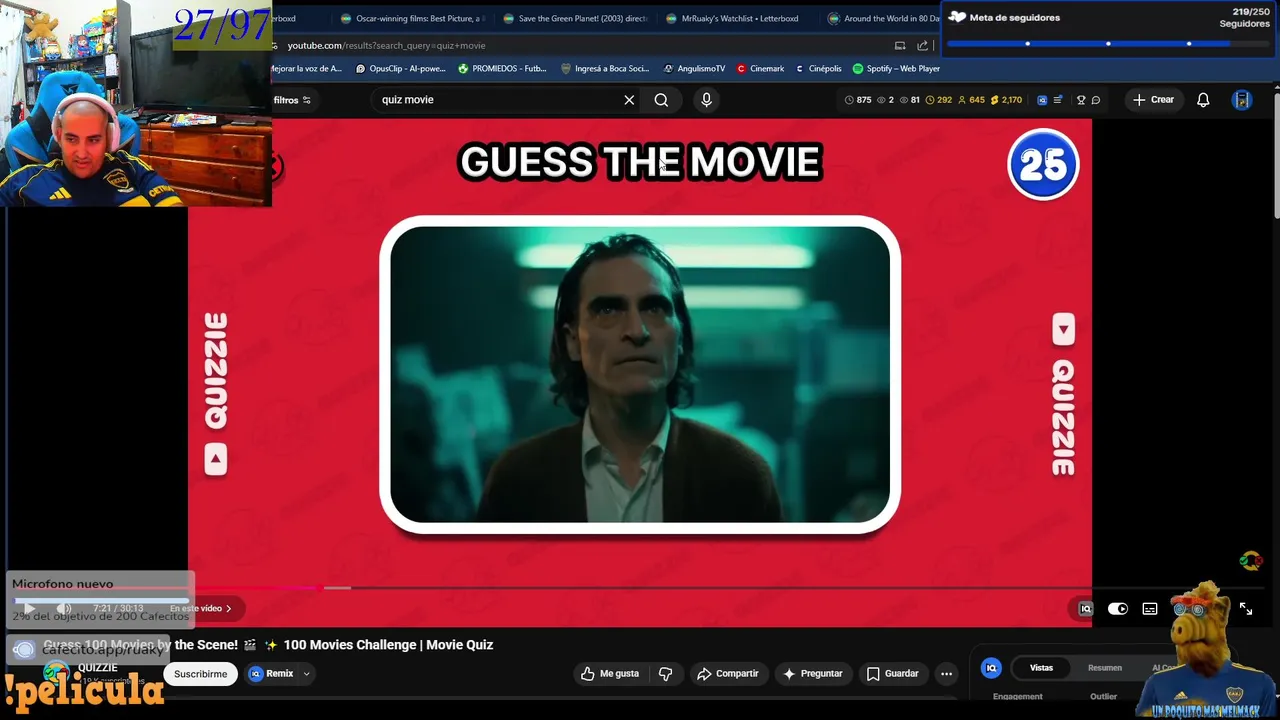The width and height of the screenshot is (1280, 720).
Task: Open the AngulismoTV bookmark
Action: coord(694,69)
